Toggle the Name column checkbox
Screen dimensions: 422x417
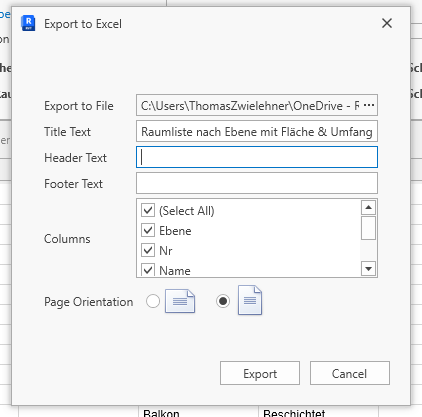[148, 269]
